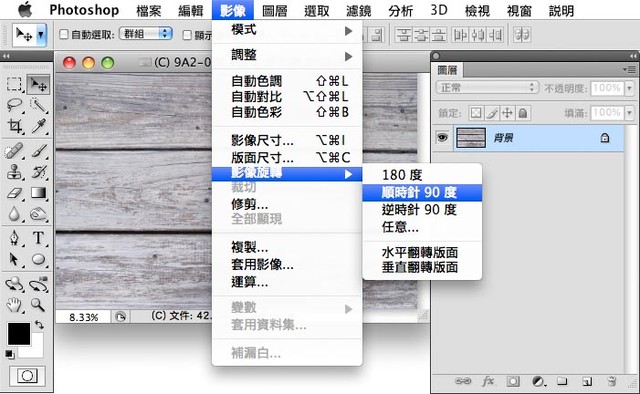
Task: Select the Lasso tool
Action: coord(14,105)
